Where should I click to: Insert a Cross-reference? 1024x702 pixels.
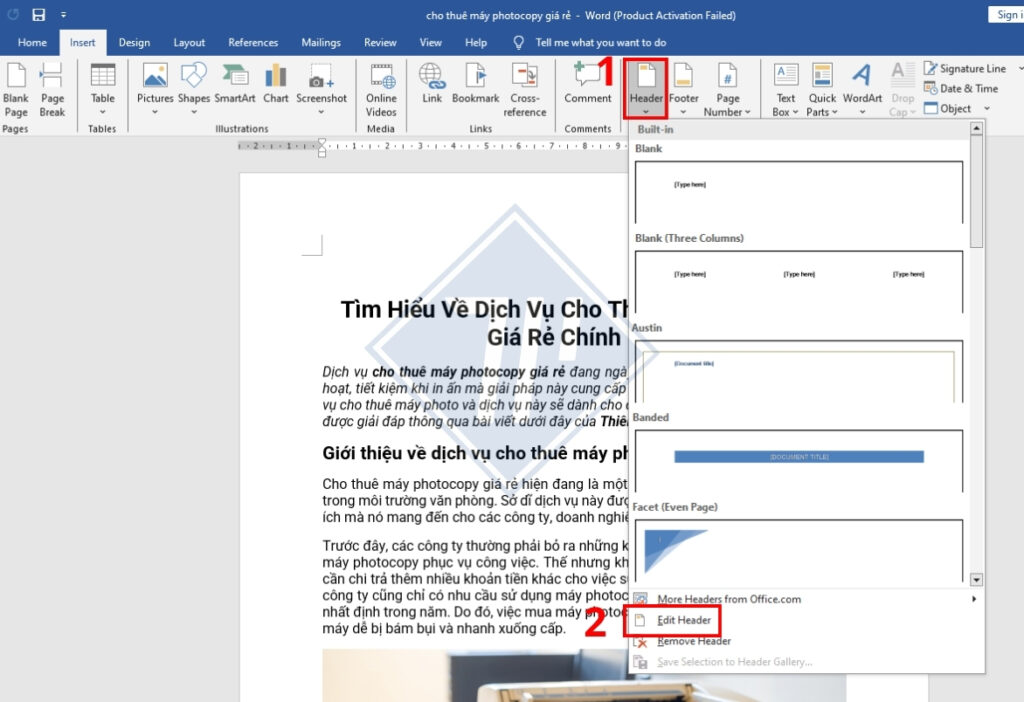click(x=524, y=90)
